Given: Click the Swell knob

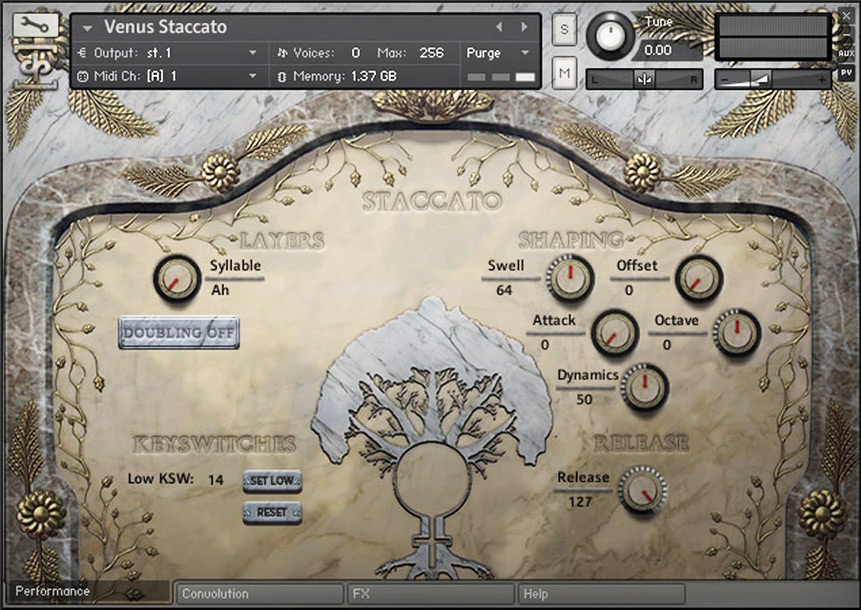Looking at the screenshot, I should [570, 278].
